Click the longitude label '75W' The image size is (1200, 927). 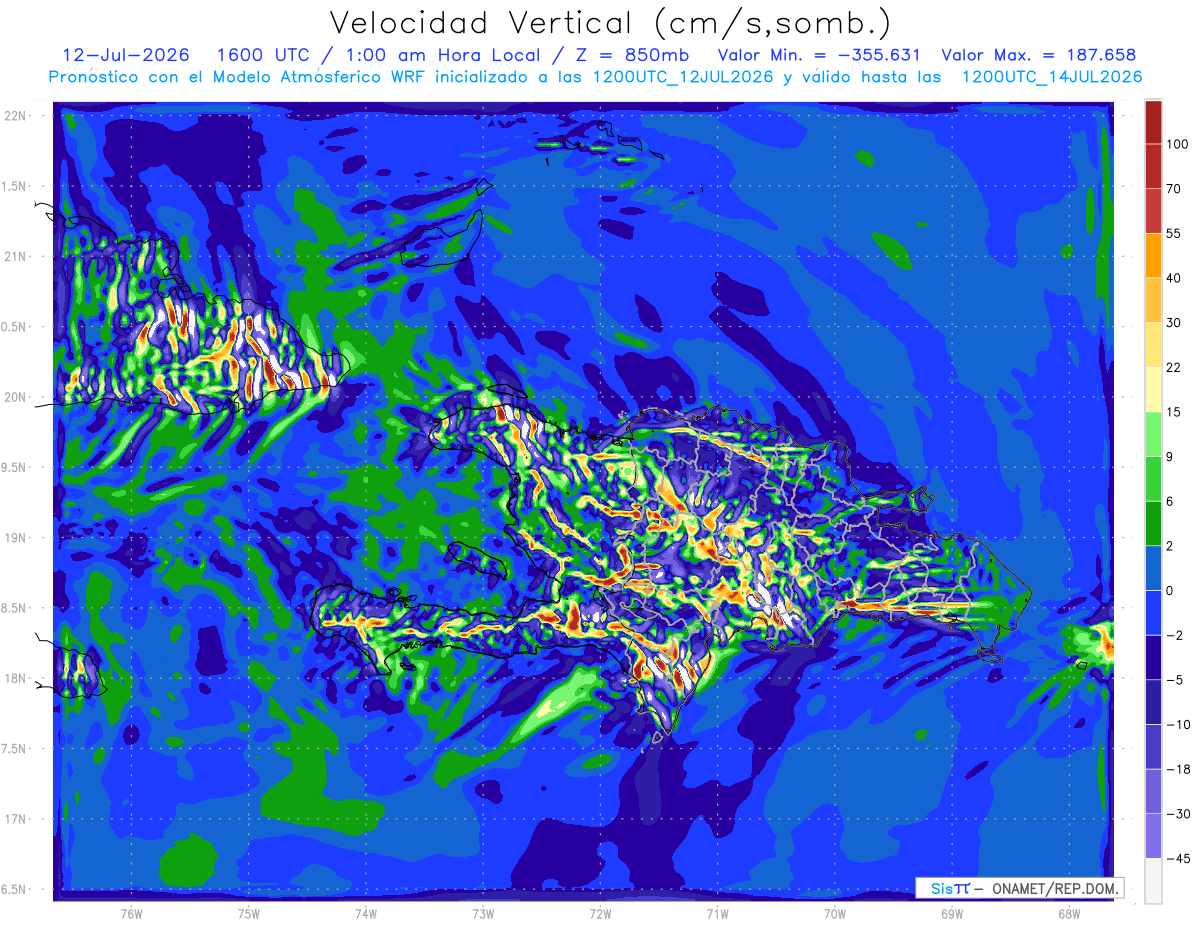[x=248, y=914]
